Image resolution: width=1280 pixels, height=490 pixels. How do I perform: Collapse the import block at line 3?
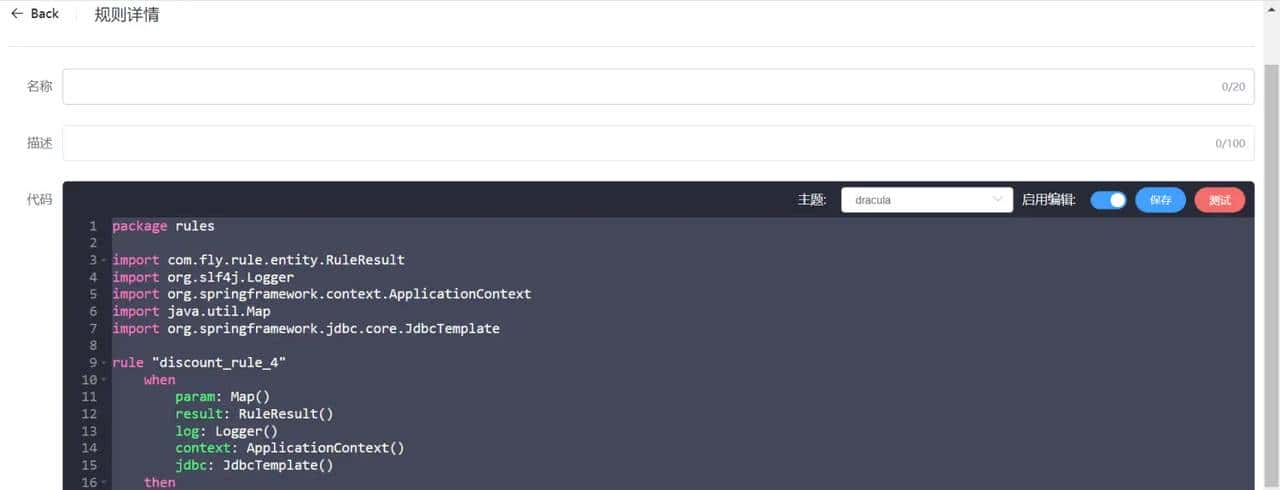105,260
